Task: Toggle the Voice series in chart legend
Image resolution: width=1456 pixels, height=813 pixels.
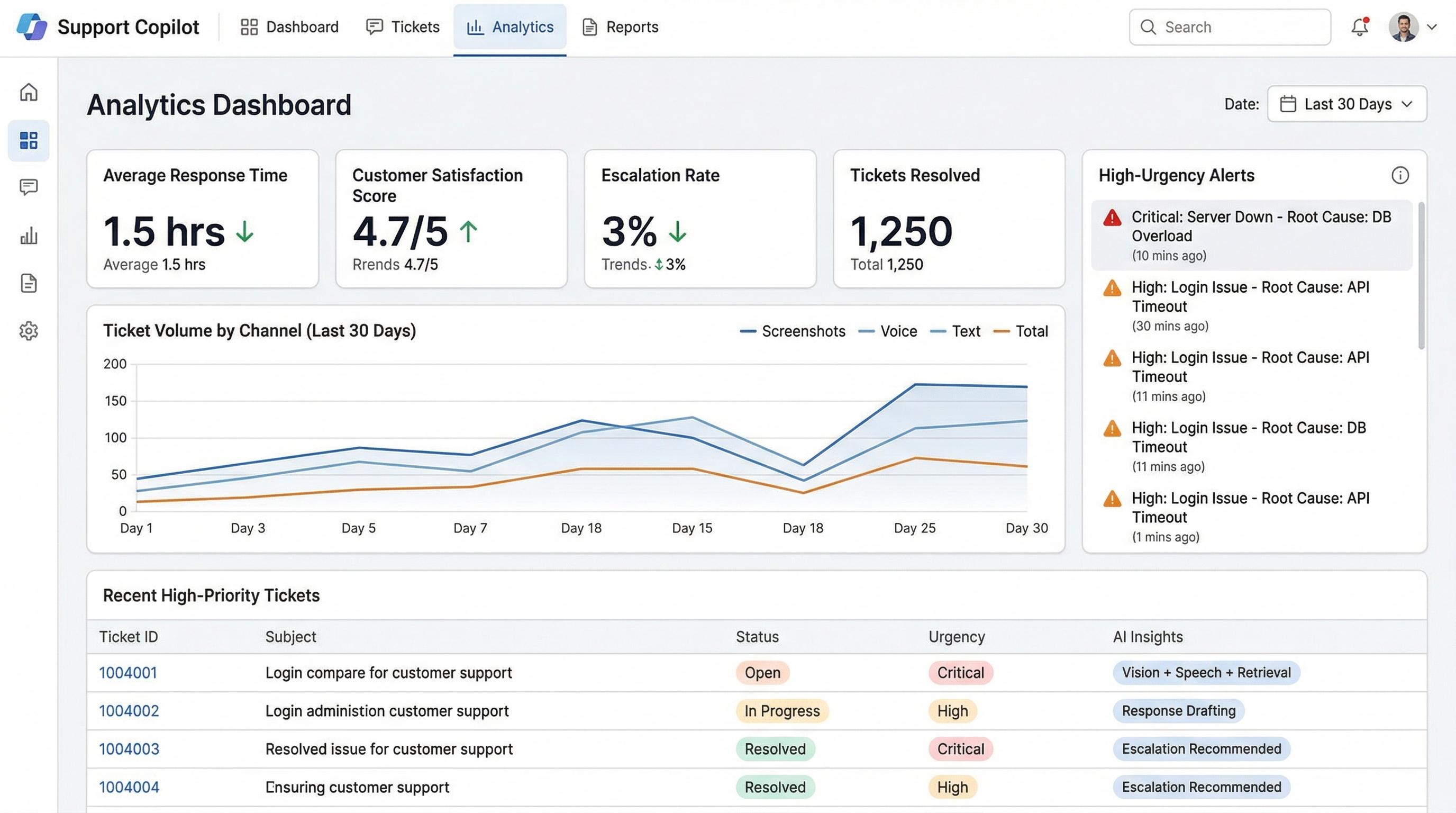Action: click(x=888, y=331)
